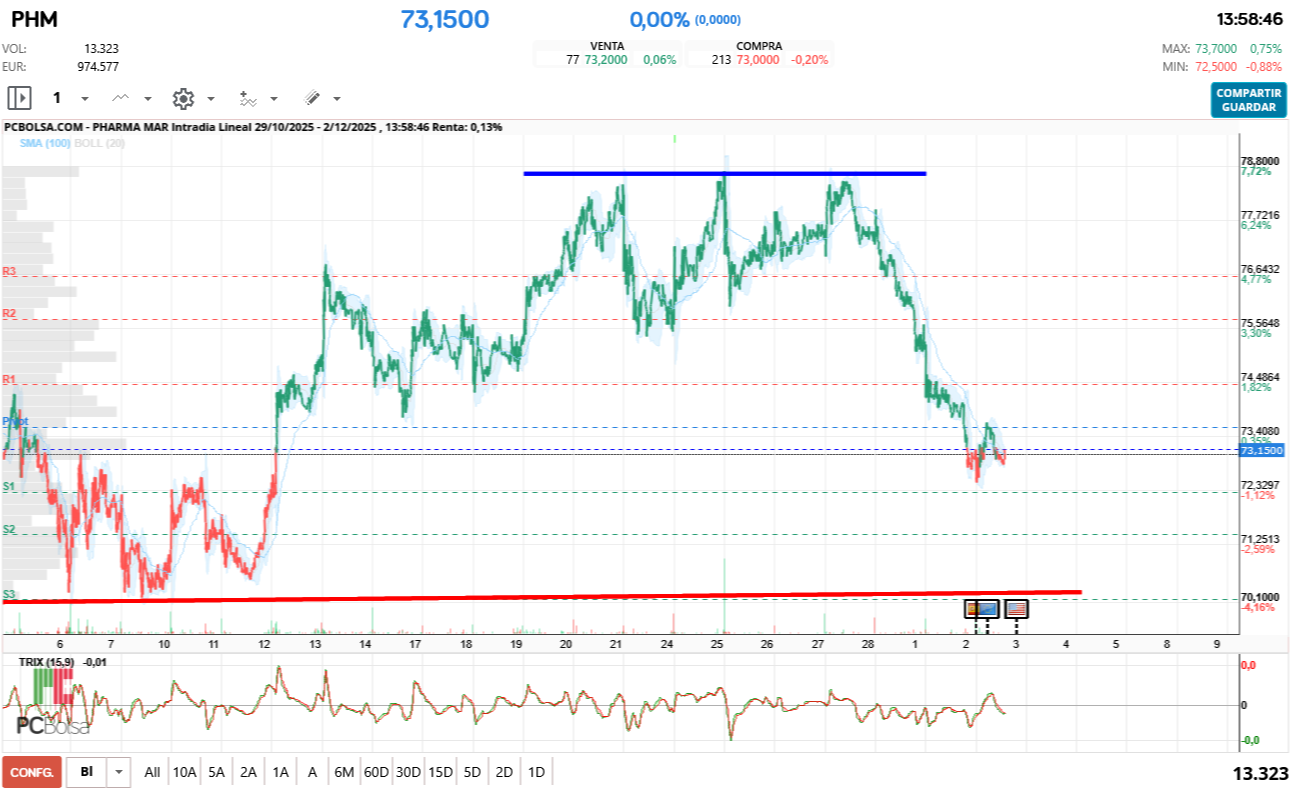
Task: Select the line chart style icon
Action: click(119, 97)
